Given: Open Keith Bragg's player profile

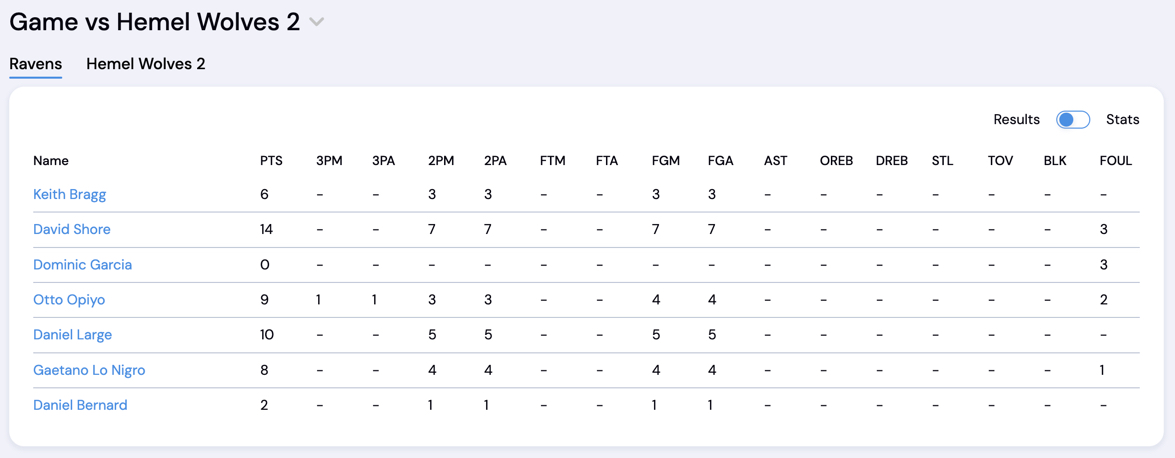Looking at the screenshot, I should [x=70, y=195].
